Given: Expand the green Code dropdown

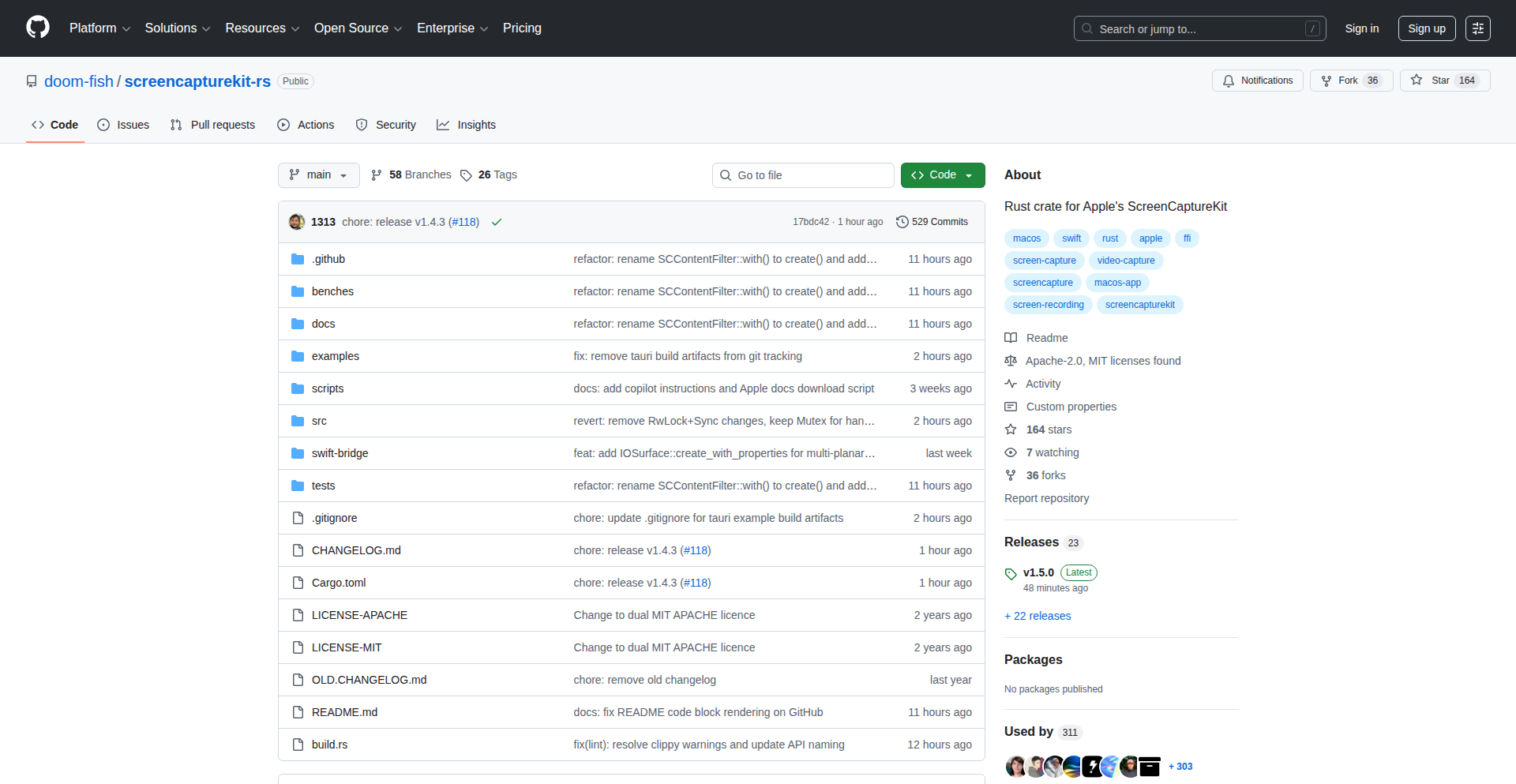Looking at the screenshot, I should coord(942,175).
